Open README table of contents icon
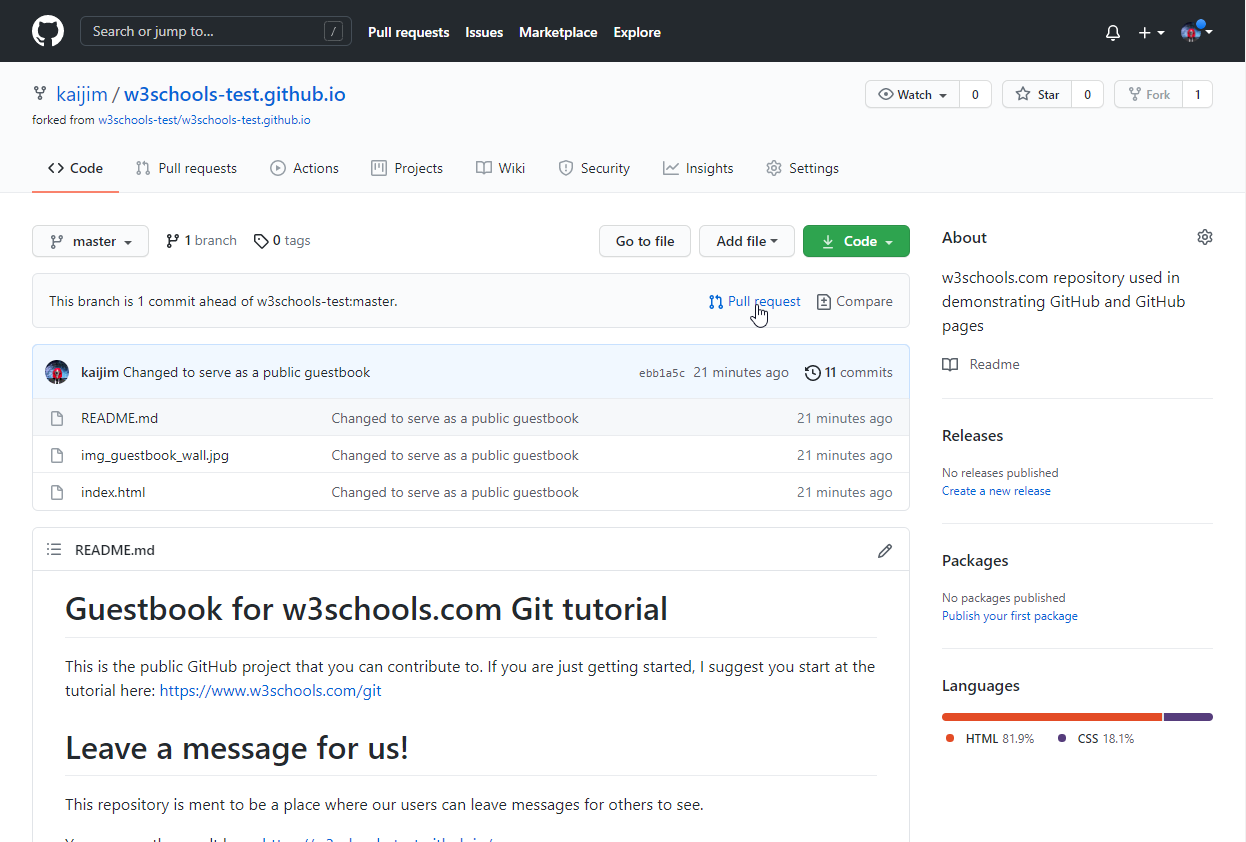Viewport: 1246px width, 842px height. [x=54, y=550]
